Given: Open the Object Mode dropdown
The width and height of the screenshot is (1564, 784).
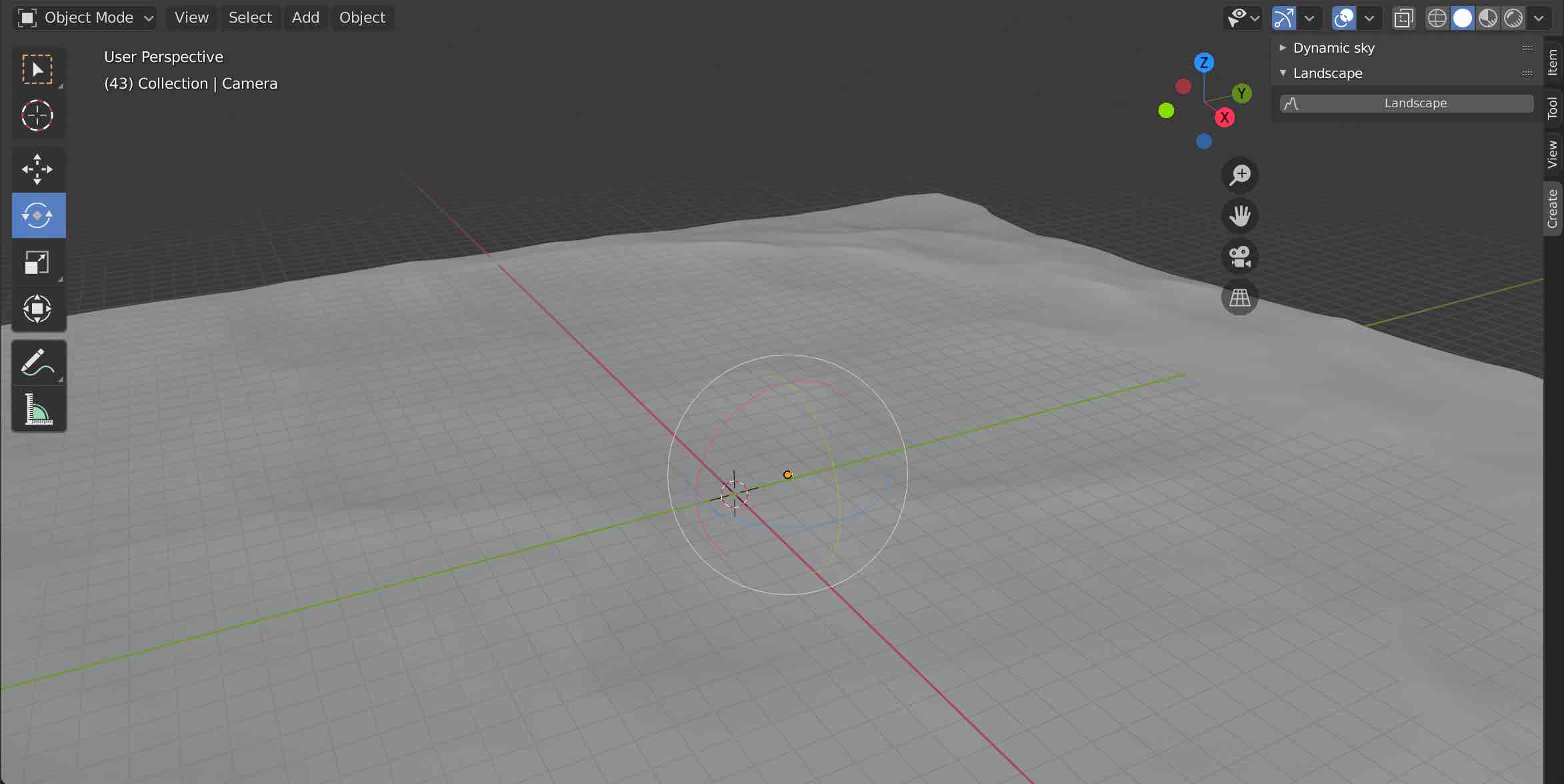Looking at the screenshot, I should [x=85, y=18].
